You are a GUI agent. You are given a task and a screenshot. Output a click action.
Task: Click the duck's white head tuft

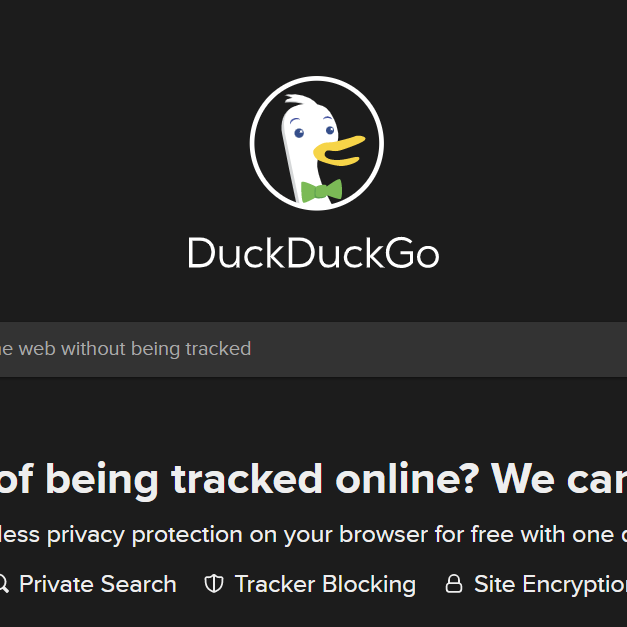(298, 99)
